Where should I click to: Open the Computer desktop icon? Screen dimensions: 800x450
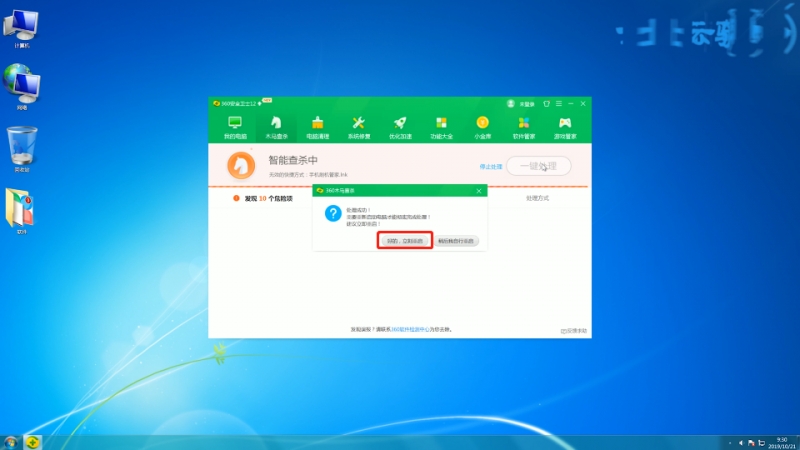pos(21,29)
